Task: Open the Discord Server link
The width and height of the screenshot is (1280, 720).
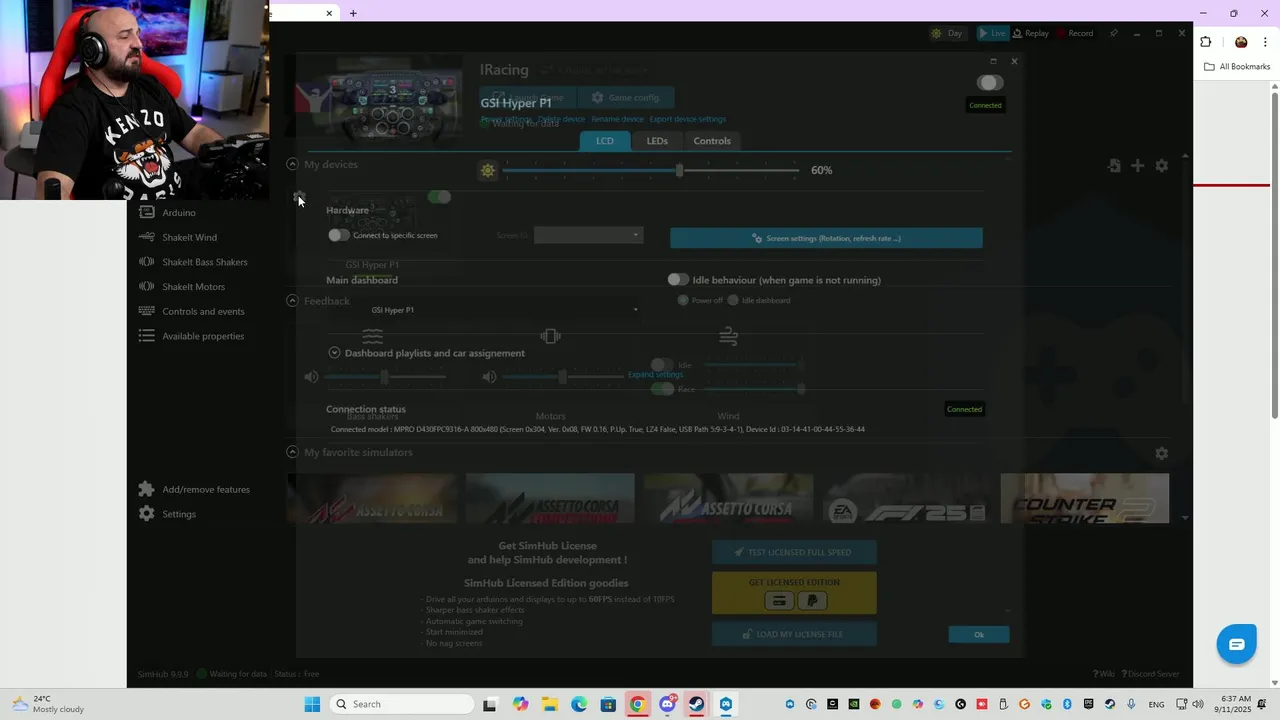Action: [1151, 674]
